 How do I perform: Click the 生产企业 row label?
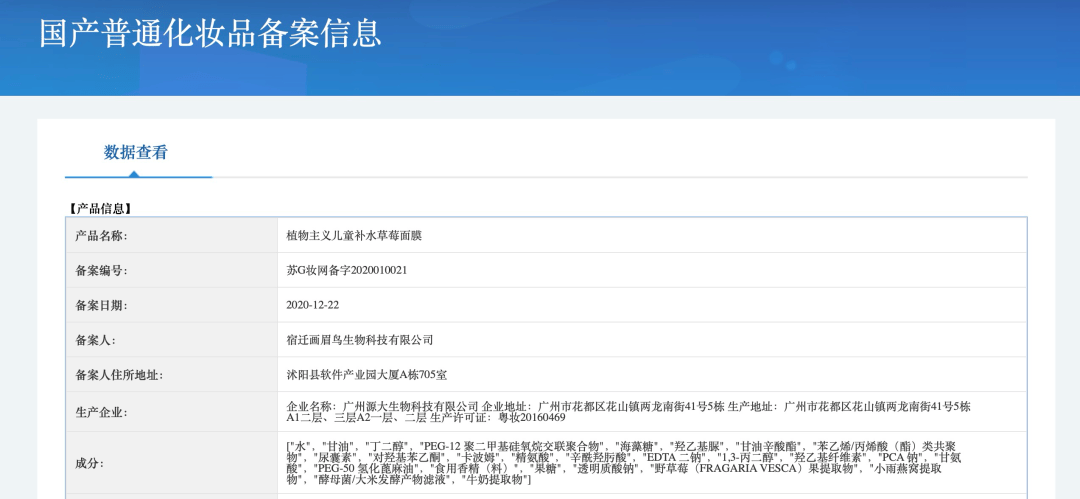[x=101, y=412]
